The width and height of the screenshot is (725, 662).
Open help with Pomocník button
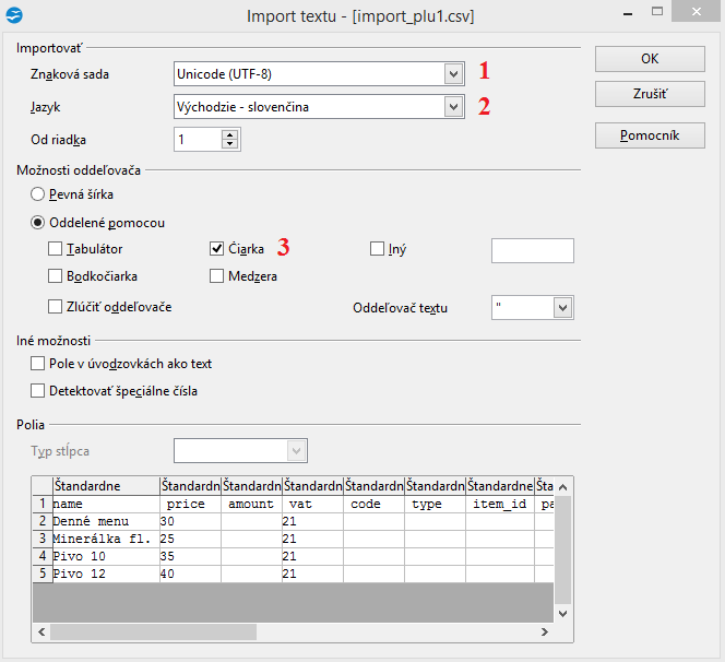[x=649, y=135]
